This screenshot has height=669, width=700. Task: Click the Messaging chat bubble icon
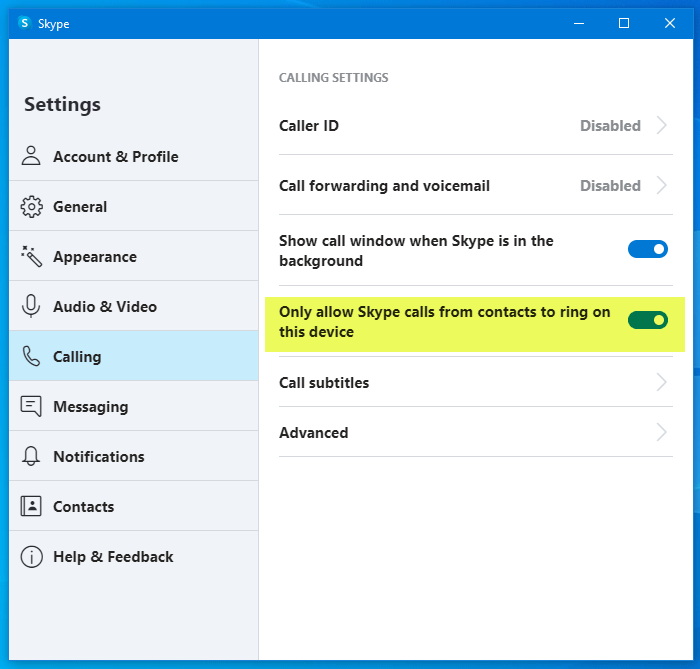coord(31,406)
